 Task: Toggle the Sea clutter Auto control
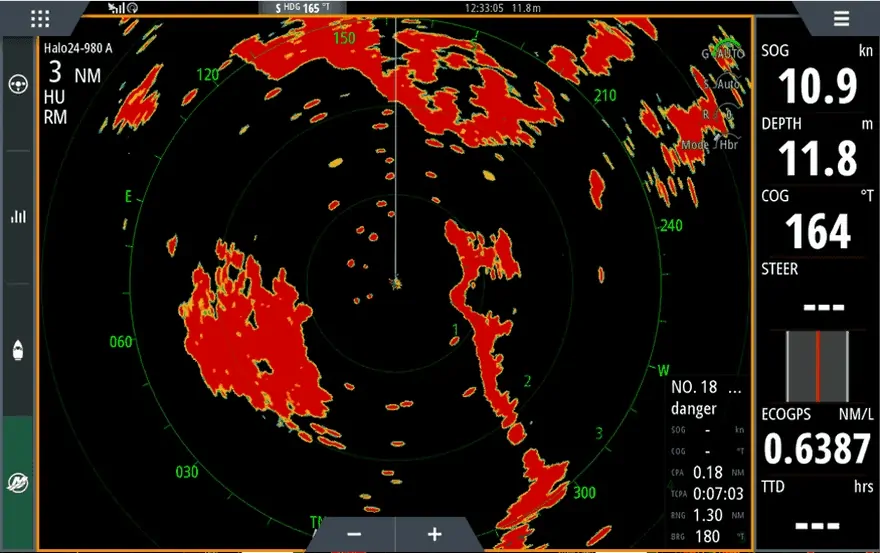coord(724,84)
